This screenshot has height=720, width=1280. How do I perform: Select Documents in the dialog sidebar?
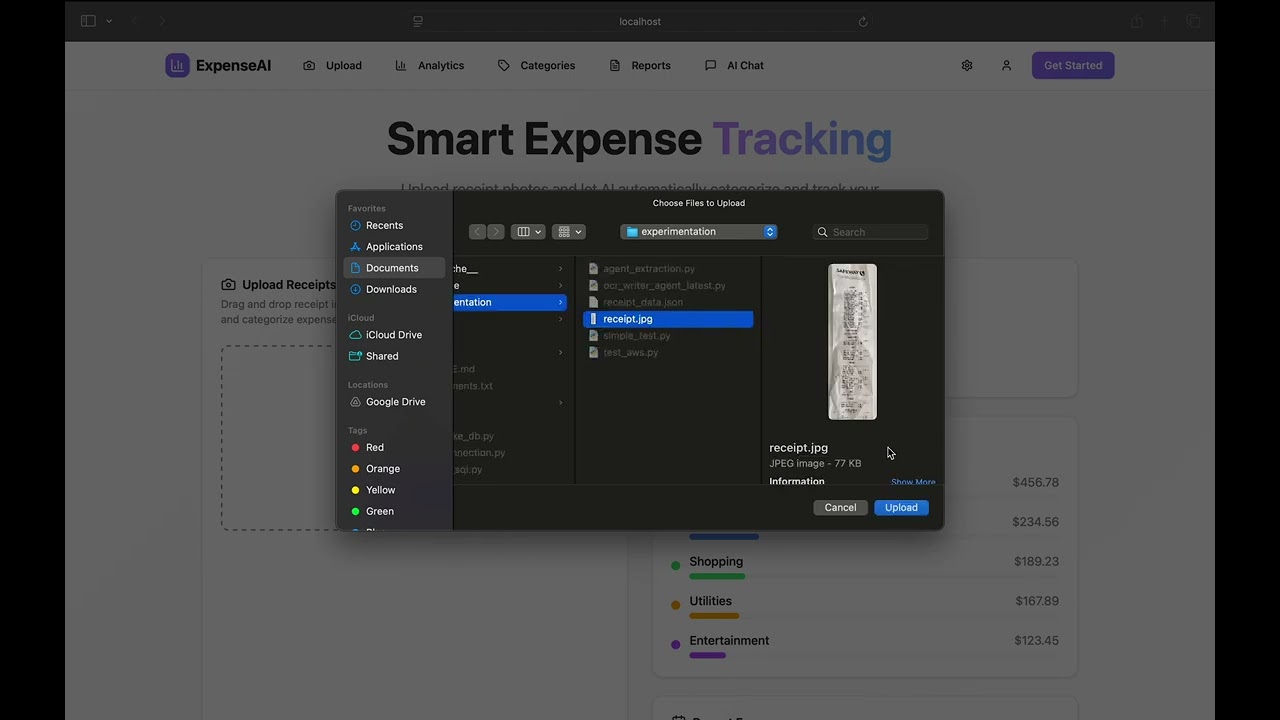pyautogui.click(x=394, y=268)
